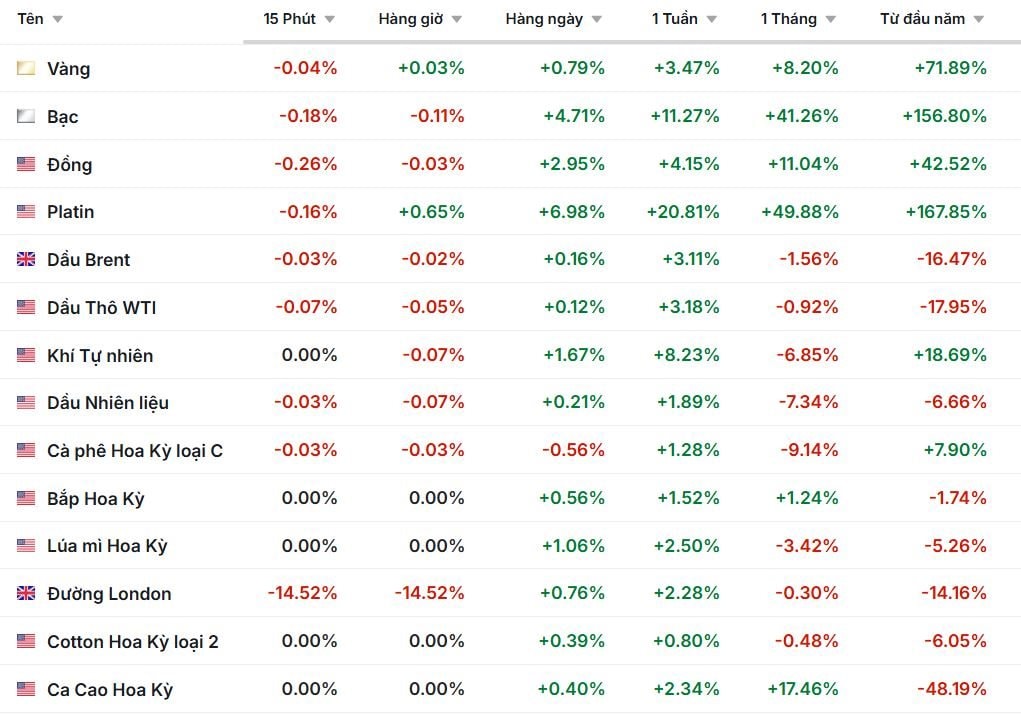Sort by the 15 Phút column arrow
This screenshot has width=1021, height=715.
pyautogui.click(x=330, y=20)
